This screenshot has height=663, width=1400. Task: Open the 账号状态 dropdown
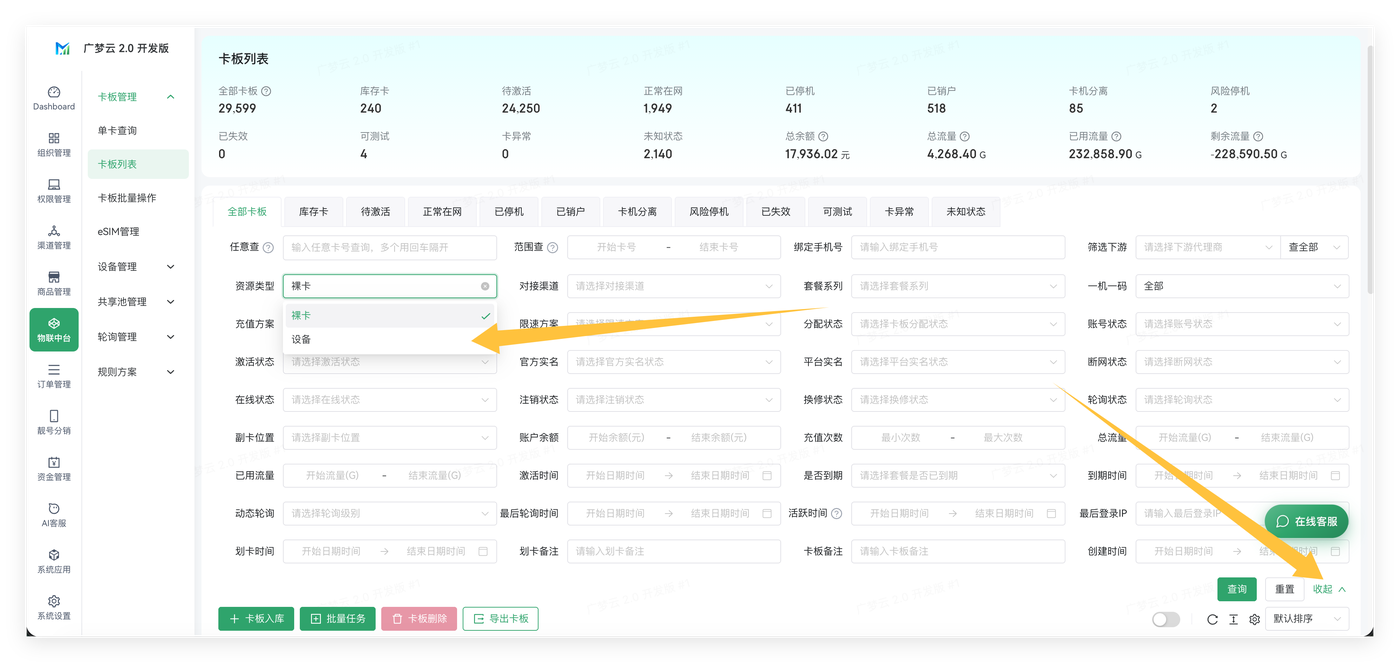tap(1242, 324)
